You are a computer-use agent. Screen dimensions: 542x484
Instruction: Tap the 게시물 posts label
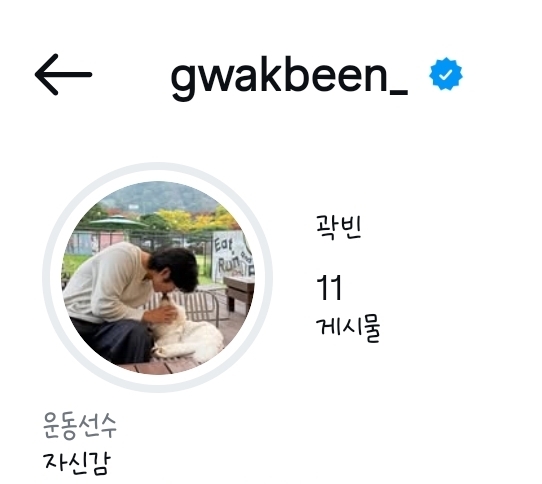(348, 329)
